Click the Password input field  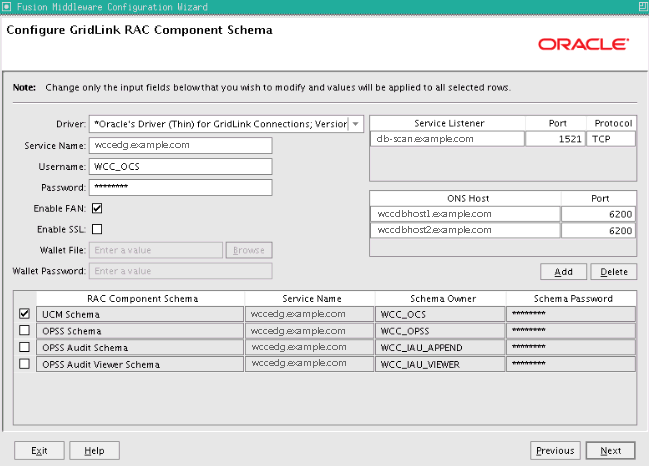coord(180,187)
